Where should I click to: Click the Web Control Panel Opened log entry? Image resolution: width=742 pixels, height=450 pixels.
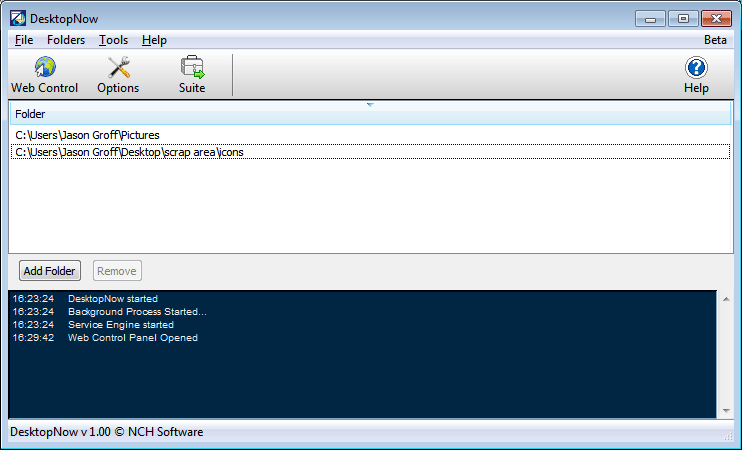(132, 338)
